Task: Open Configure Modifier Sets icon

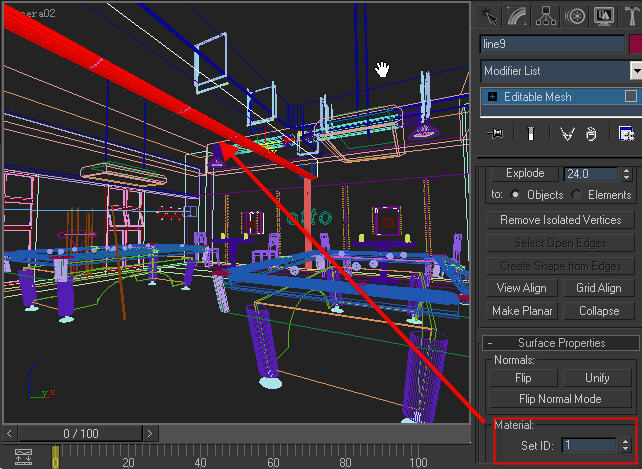Action: pyautogui.click(x=627, y=133)
